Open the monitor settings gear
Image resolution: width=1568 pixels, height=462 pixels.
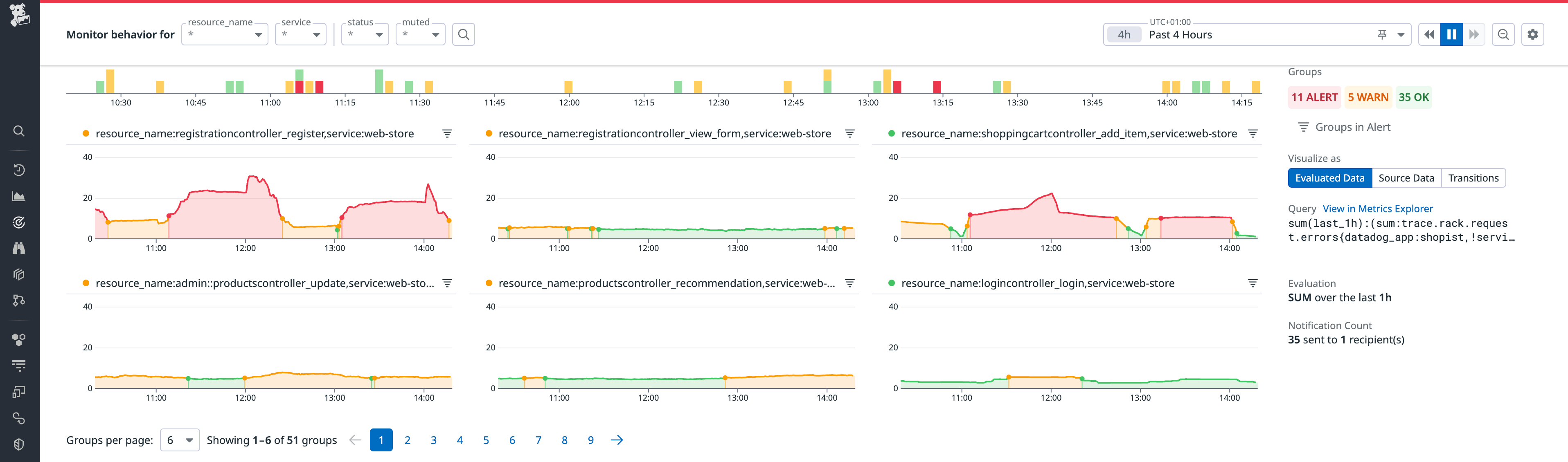coord(1533,35)
